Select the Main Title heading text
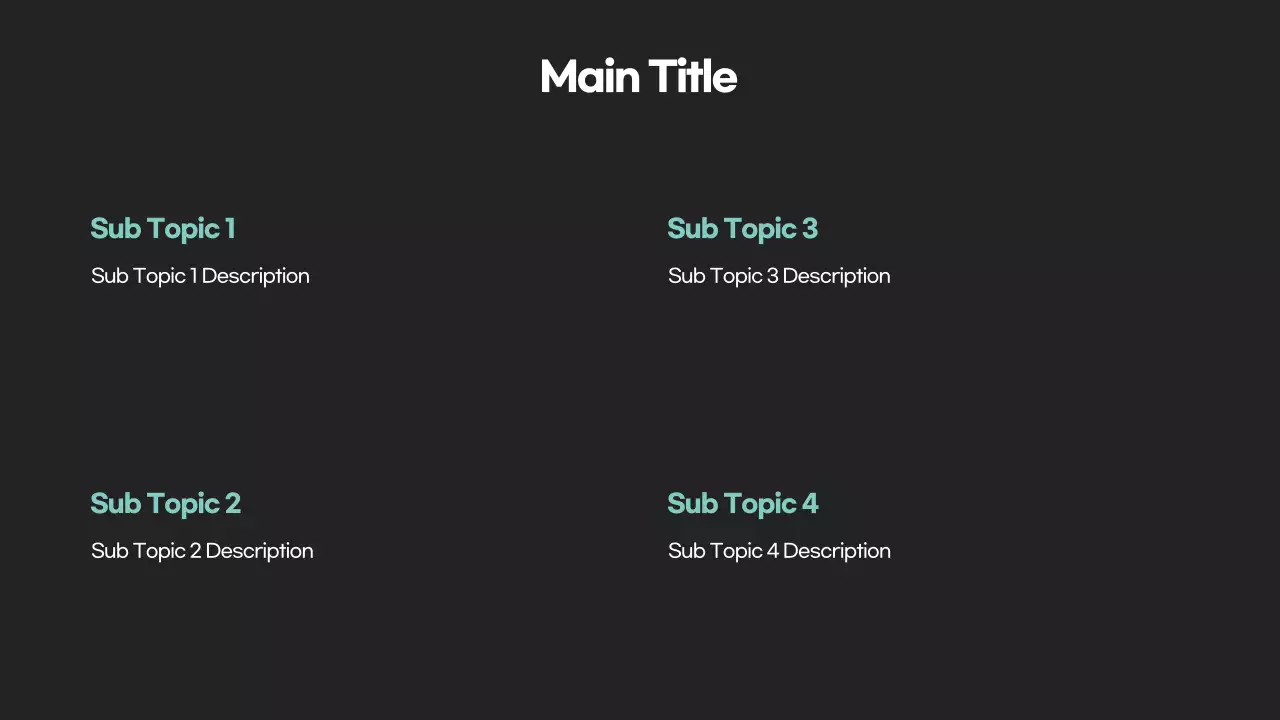 (x=638, y=77)
